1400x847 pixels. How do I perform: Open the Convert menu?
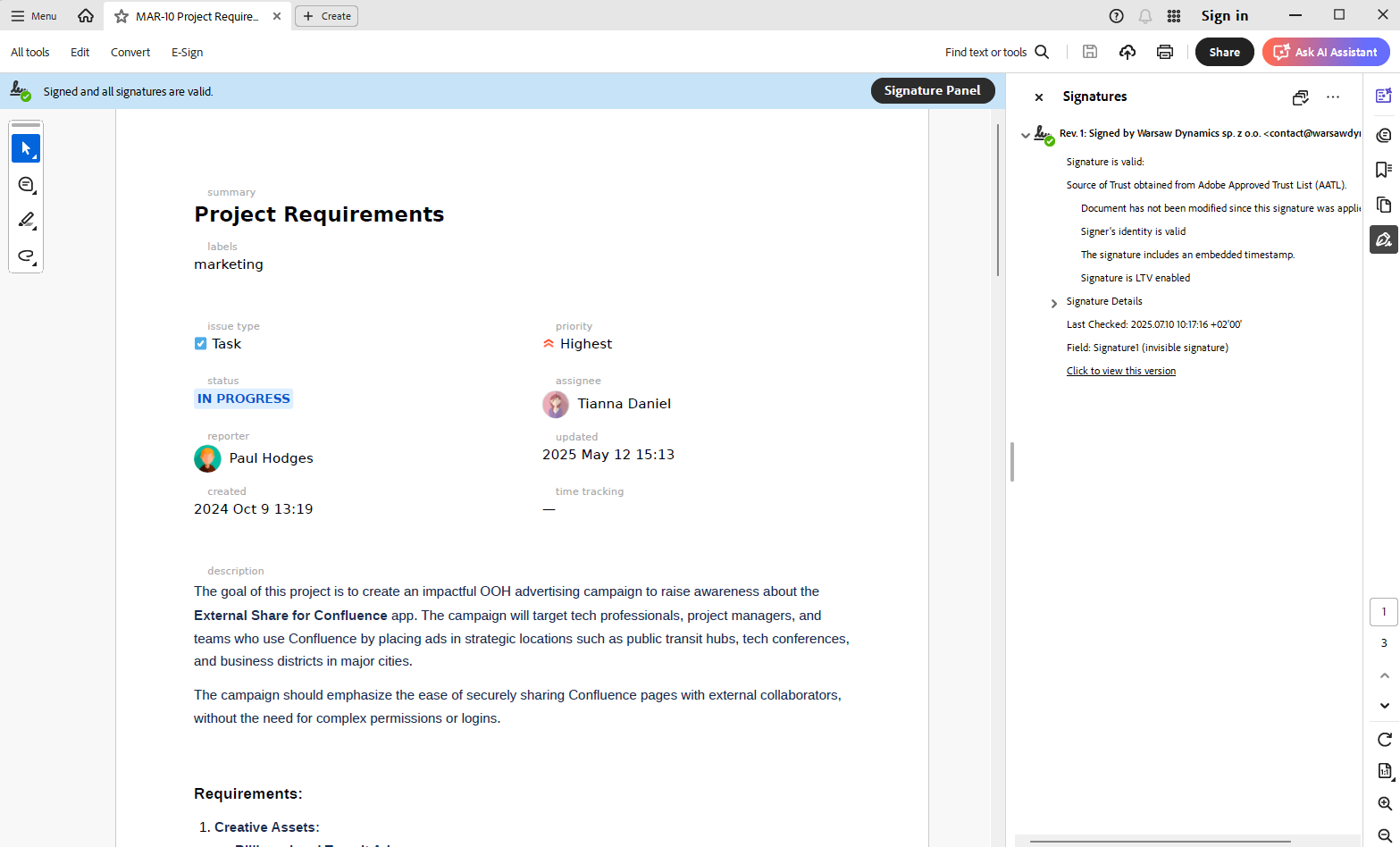[130, 52]
